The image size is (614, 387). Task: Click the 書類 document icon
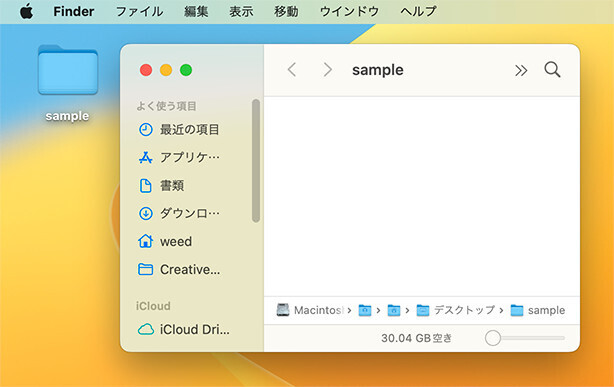click(146, 185)
